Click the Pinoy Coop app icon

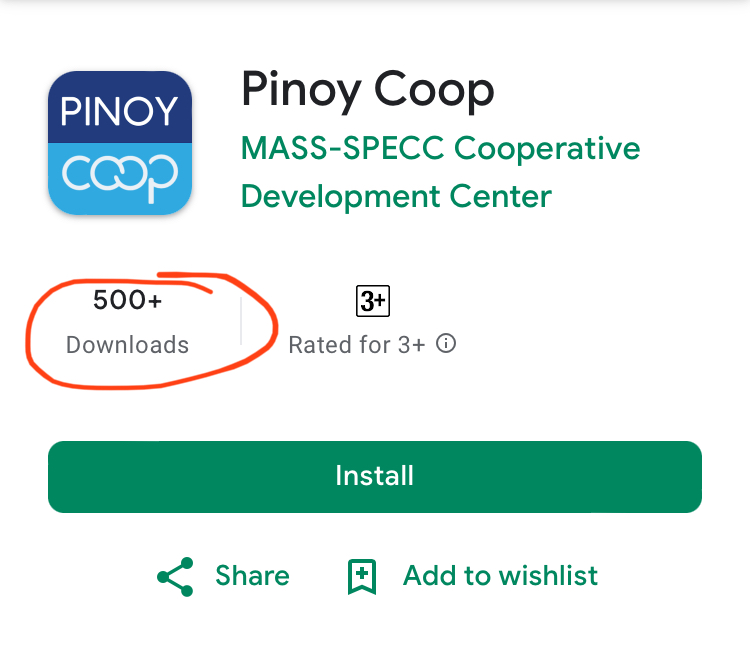point(120,143)
